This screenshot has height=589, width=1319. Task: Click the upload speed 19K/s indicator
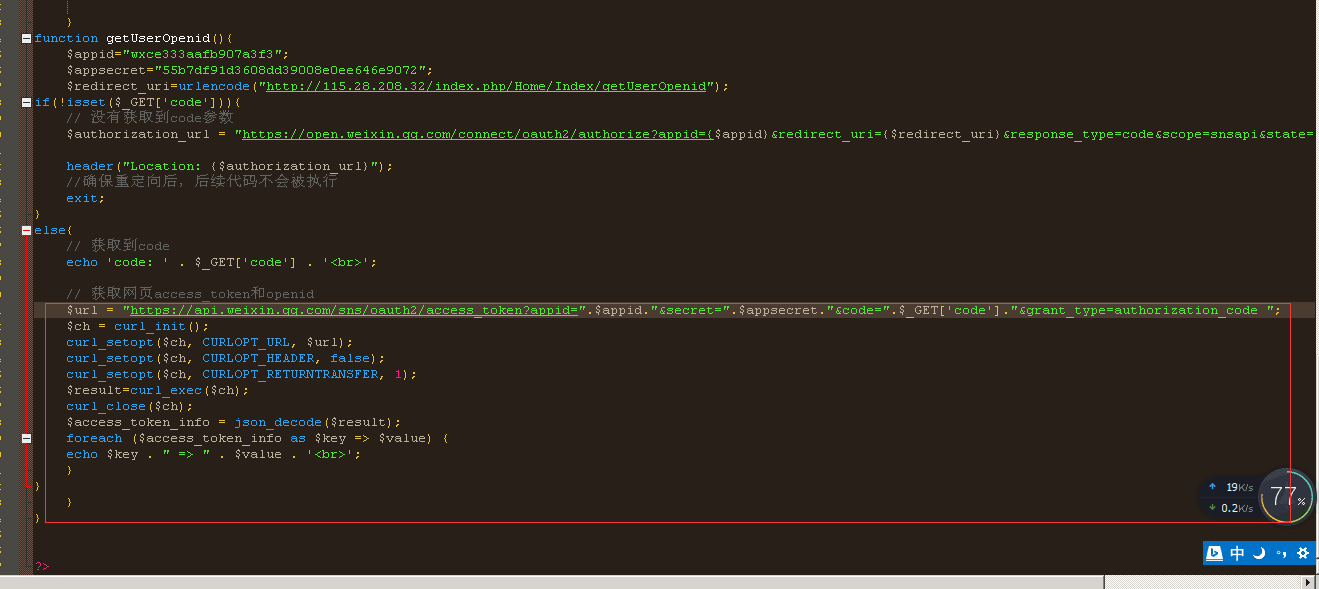[1230, 487]
